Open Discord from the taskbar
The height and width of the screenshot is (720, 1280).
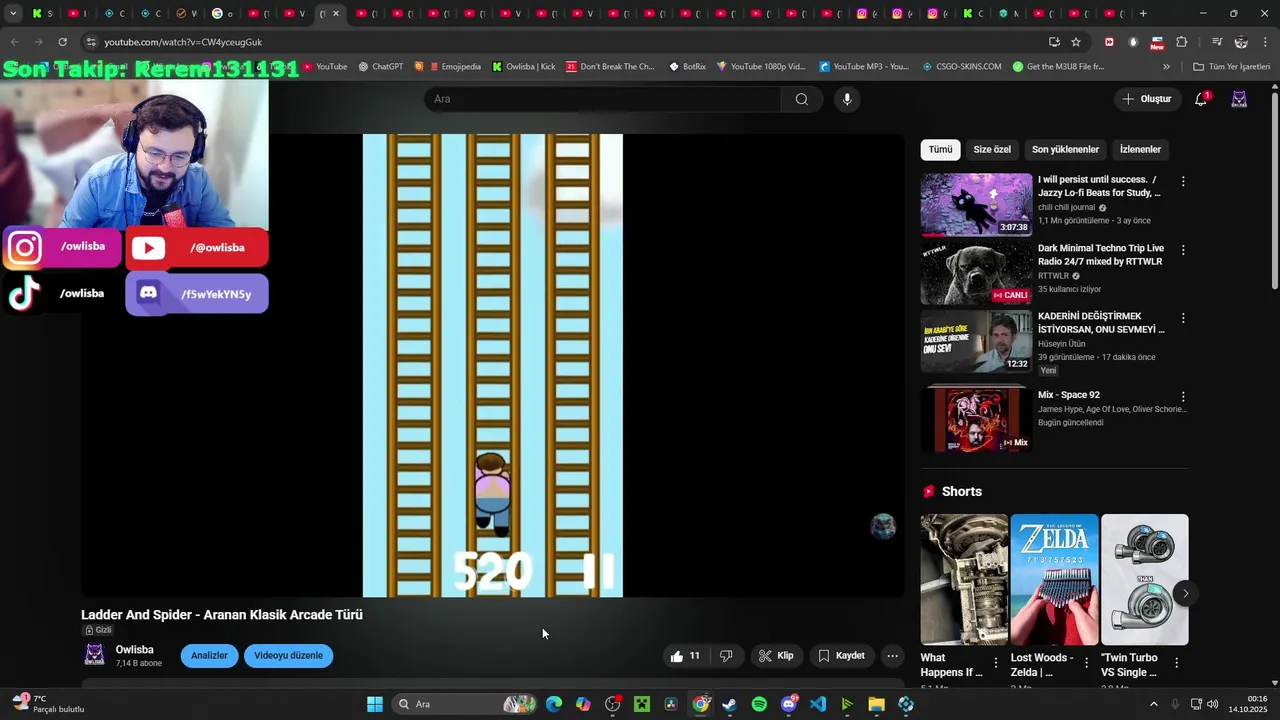tap(789, 704)
